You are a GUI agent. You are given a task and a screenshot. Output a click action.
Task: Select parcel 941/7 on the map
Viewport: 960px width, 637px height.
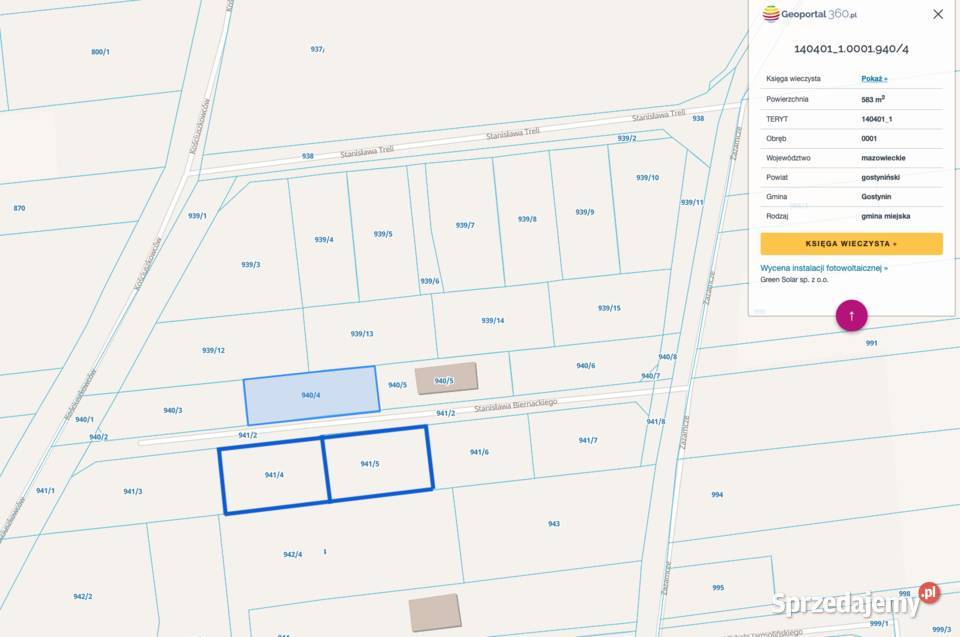587,440
